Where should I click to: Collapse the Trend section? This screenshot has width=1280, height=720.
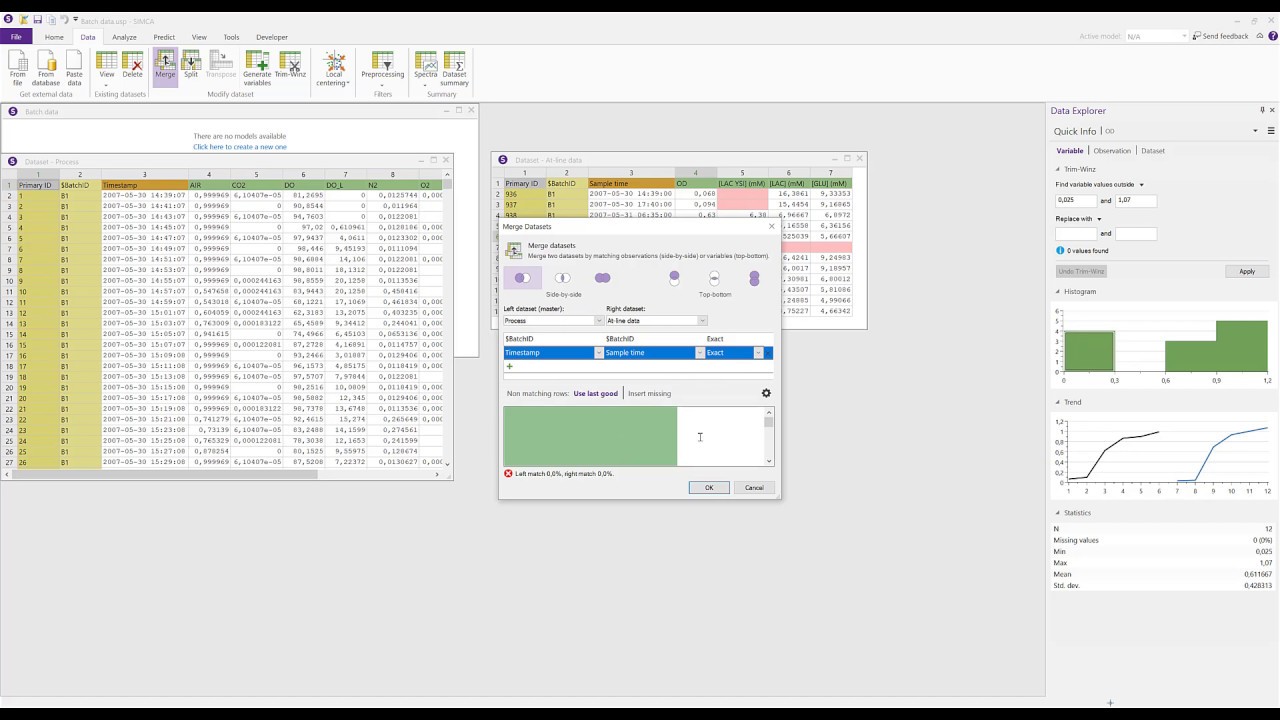coord(1058,402)
